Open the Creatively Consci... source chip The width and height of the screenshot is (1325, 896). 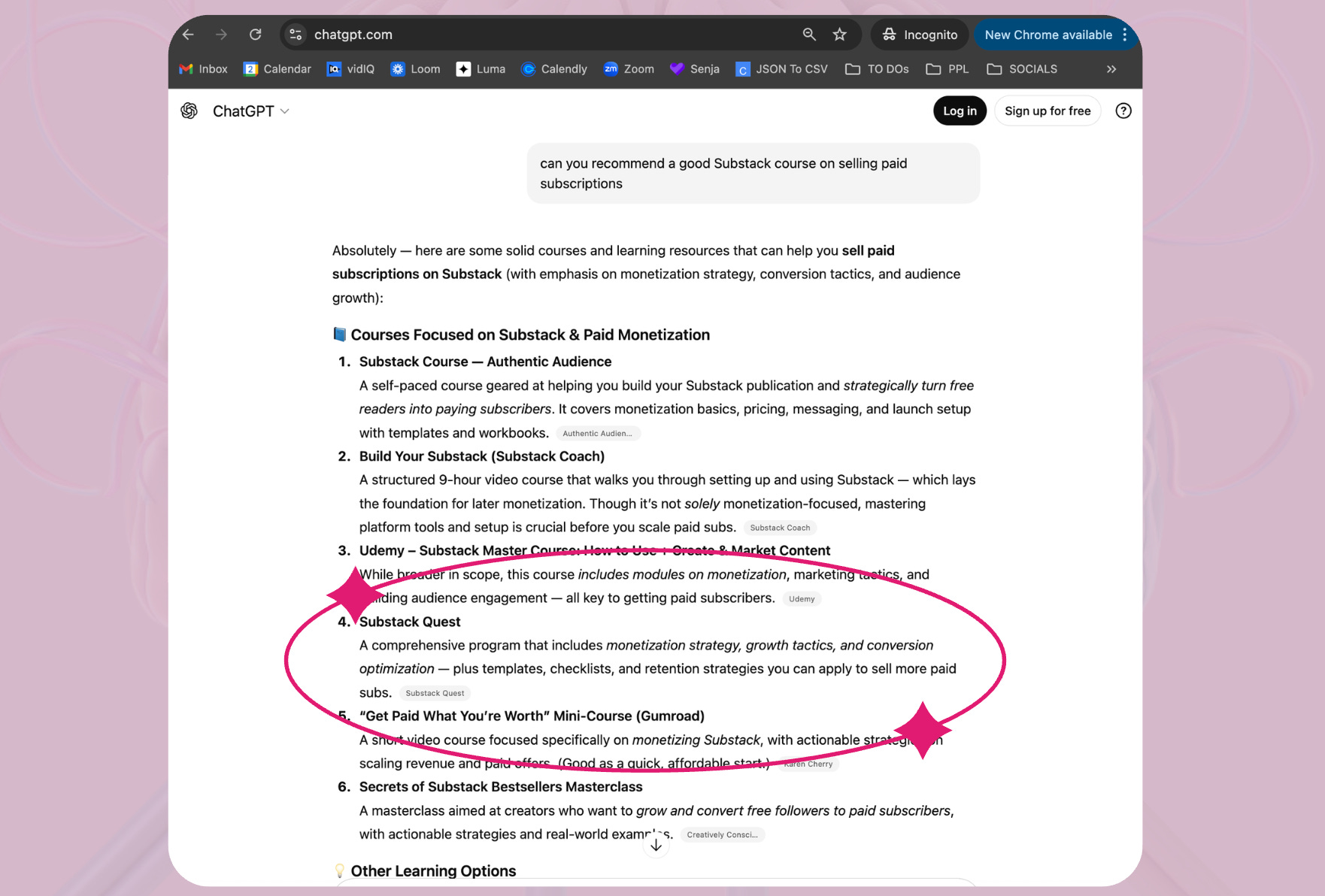722,835
